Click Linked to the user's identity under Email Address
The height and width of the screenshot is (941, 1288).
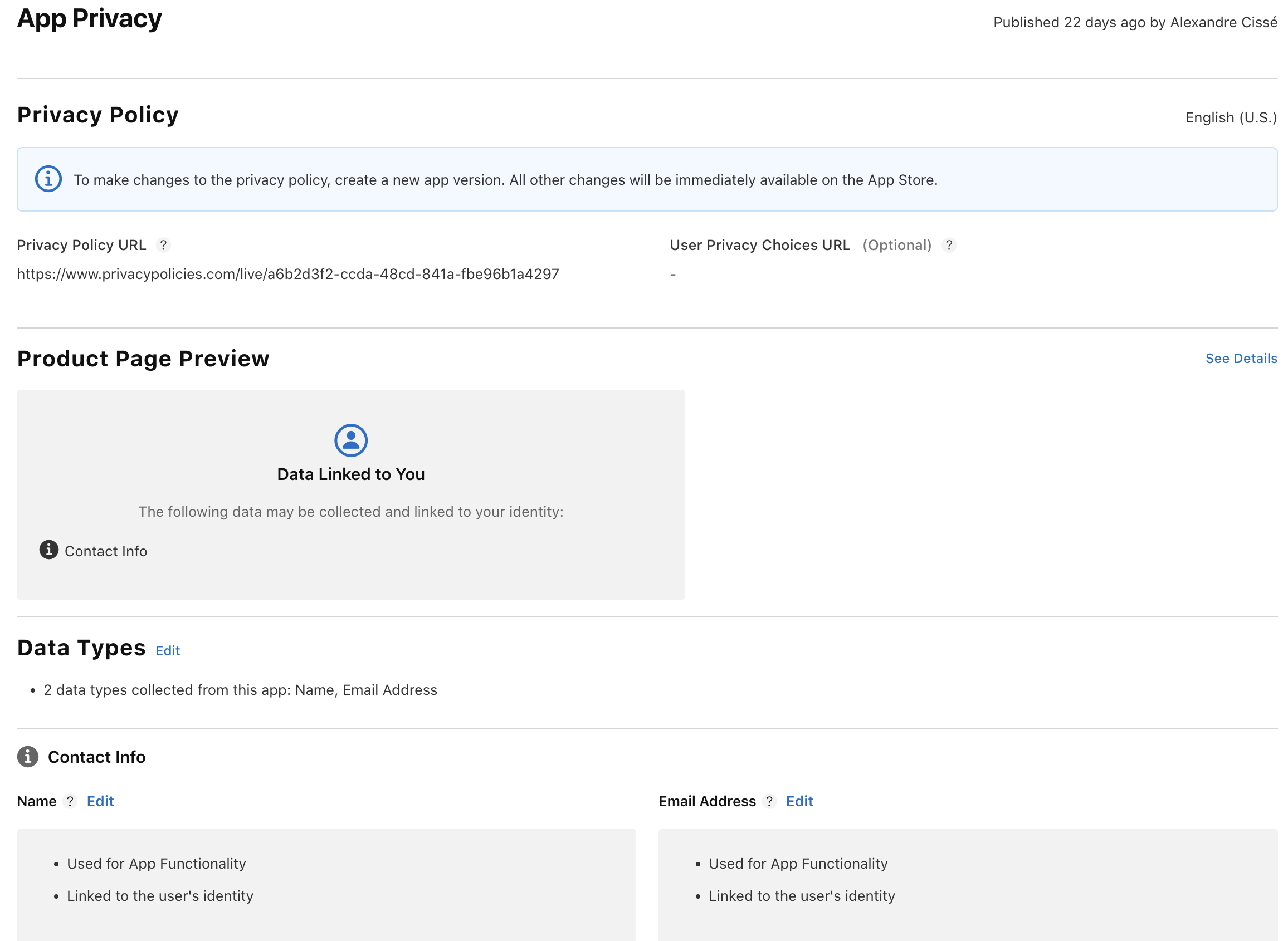[x=801, y=895]
